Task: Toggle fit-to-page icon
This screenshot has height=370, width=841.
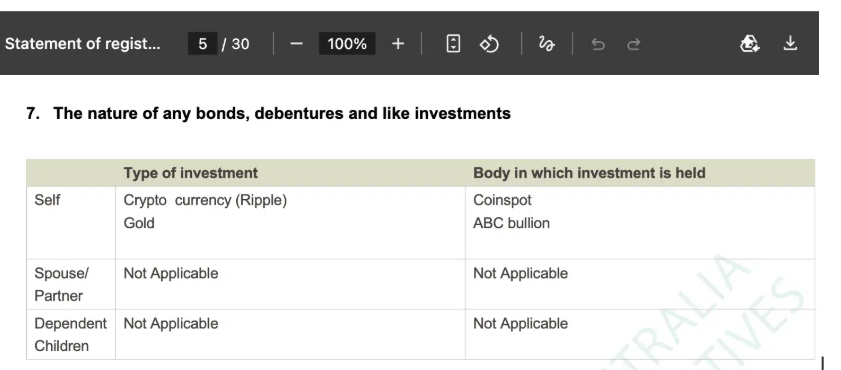Action: coord(453,43)
